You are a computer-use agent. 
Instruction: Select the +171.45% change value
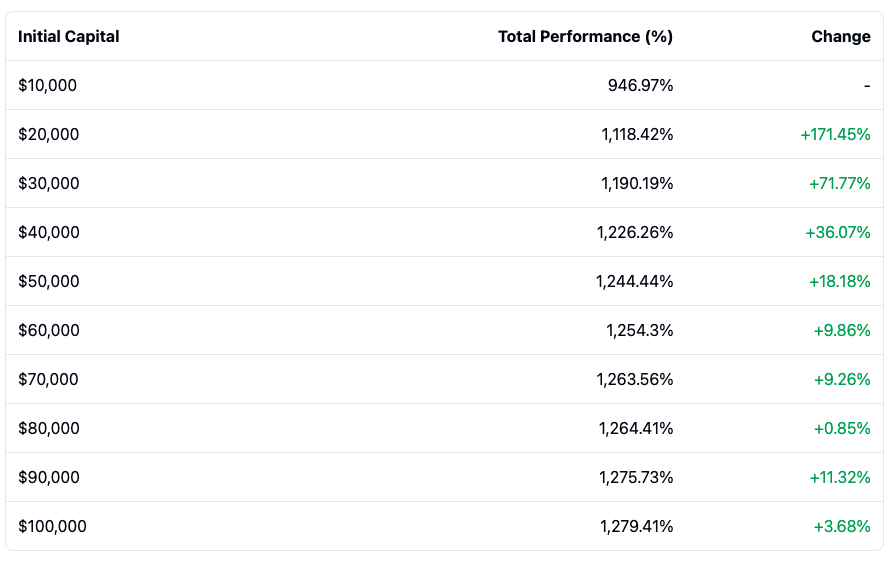(835, 135)
